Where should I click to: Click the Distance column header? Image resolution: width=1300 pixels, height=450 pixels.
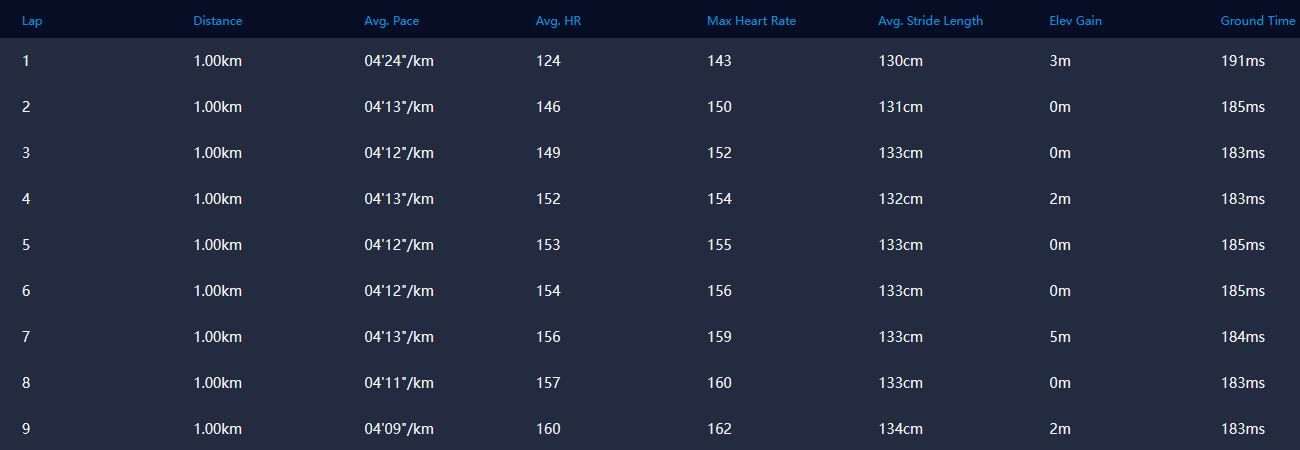(x=217, y=21)
